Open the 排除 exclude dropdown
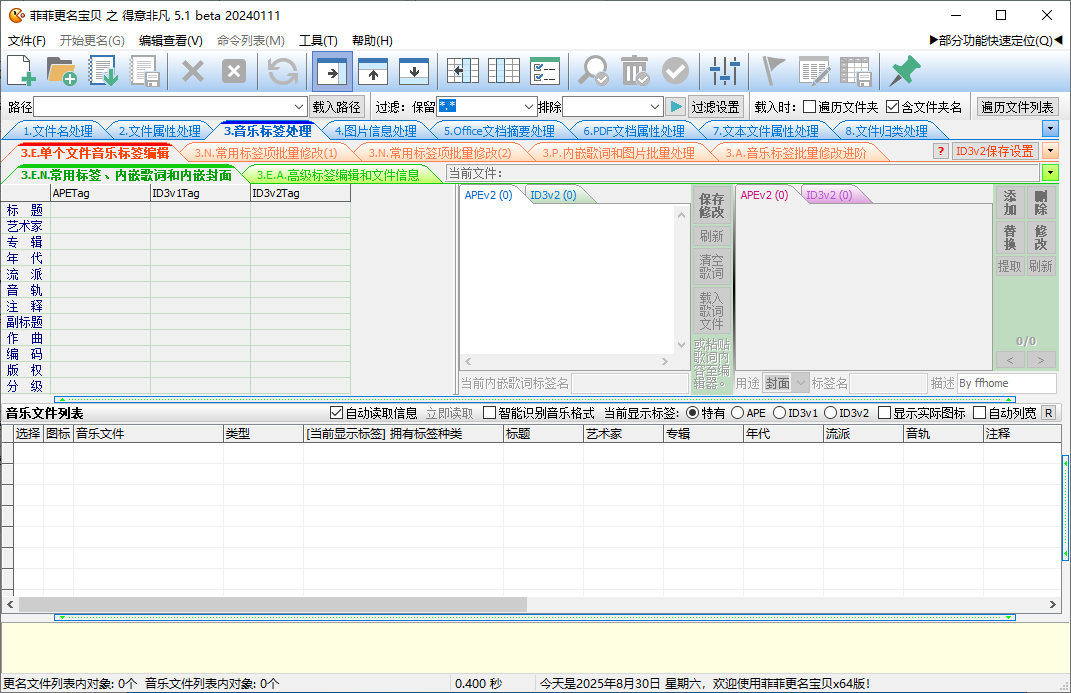The height and width of the screenshot is (693, 1071). pyautogui.click(x=655, y=107)
